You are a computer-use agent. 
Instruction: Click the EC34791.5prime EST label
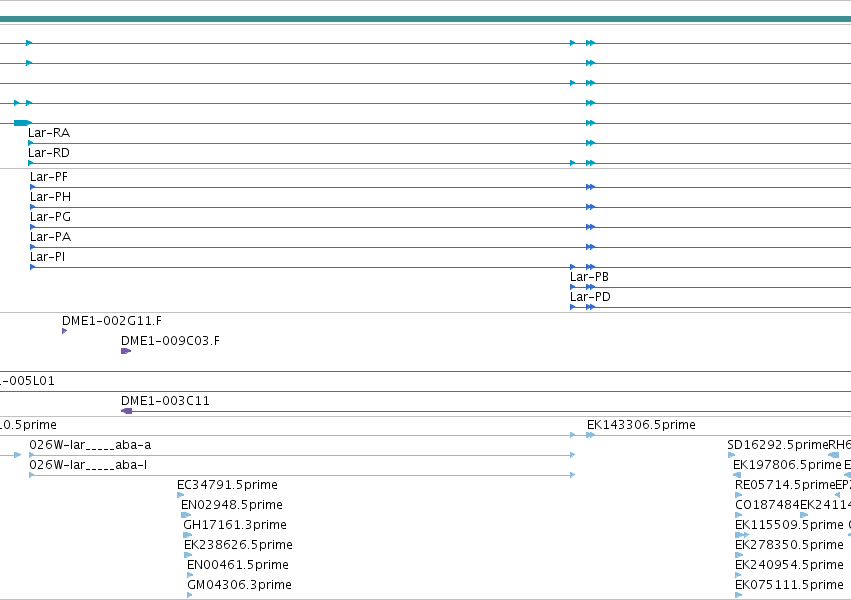227,486
